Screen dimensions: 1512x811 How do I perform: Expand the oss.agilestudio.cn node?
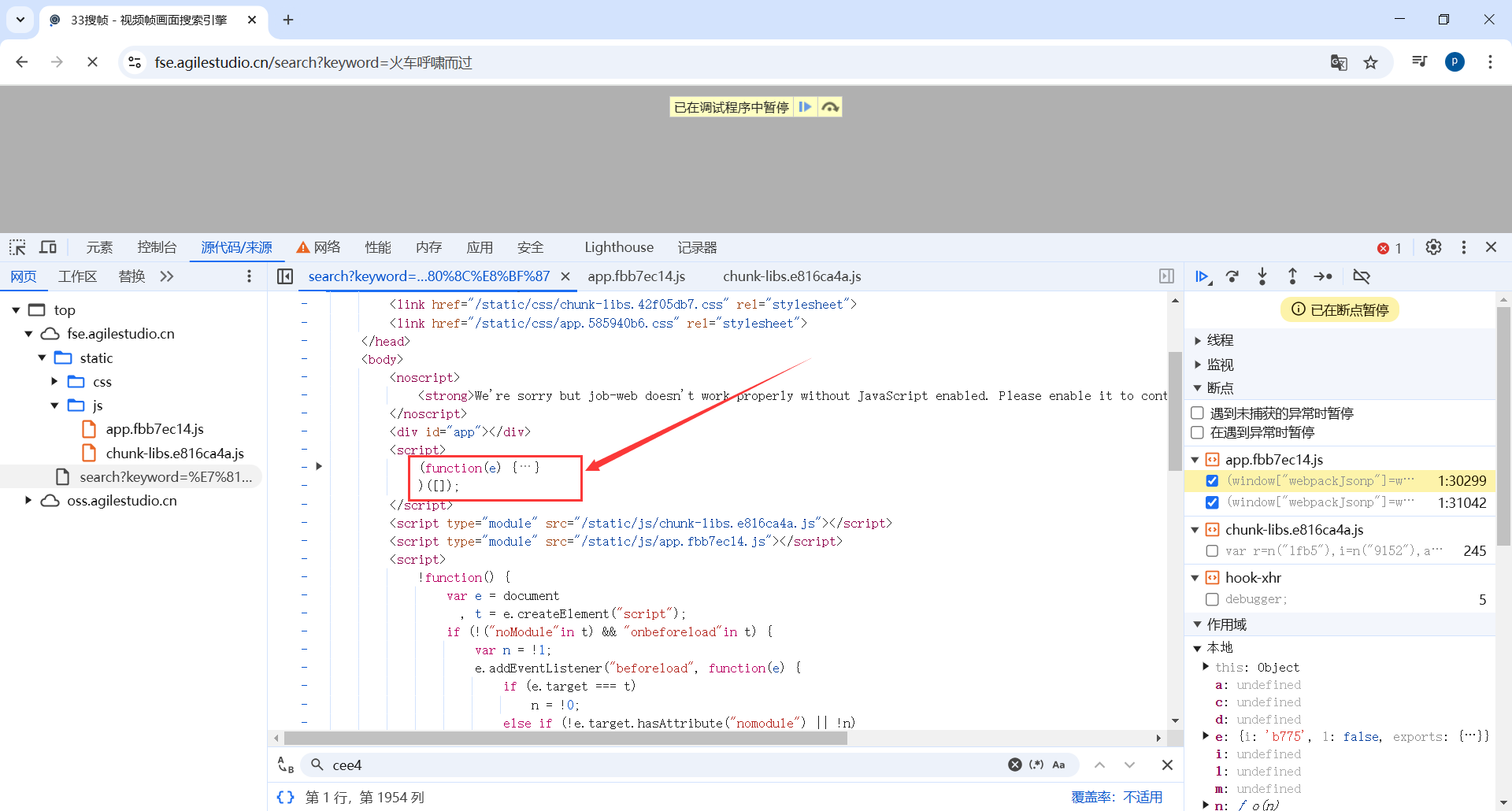click(28, 500)
